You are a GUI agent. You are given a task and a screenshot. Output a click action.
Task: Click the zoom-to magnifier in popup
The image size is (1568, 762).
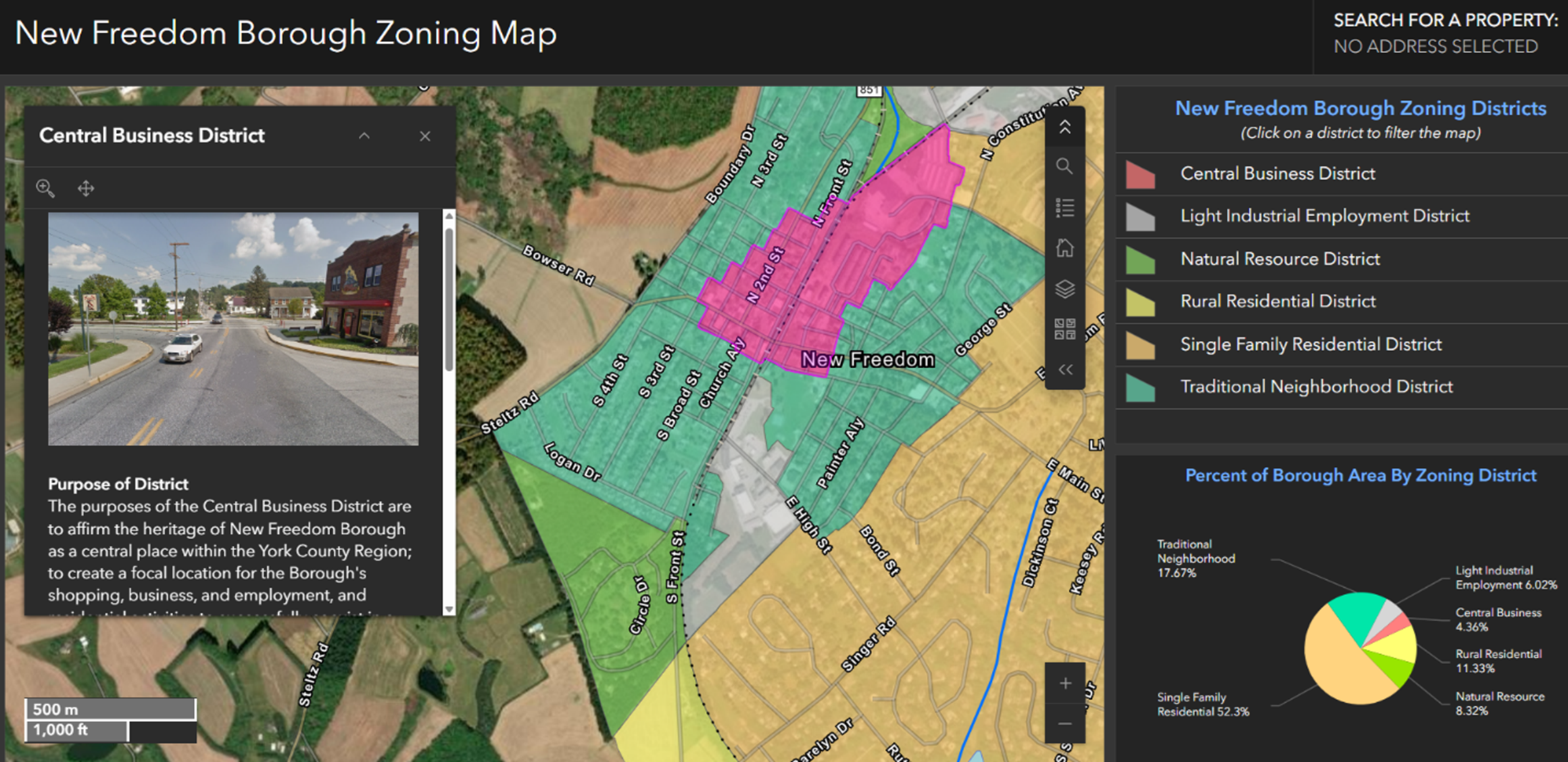pyautogui.click(x=45, y=189)
